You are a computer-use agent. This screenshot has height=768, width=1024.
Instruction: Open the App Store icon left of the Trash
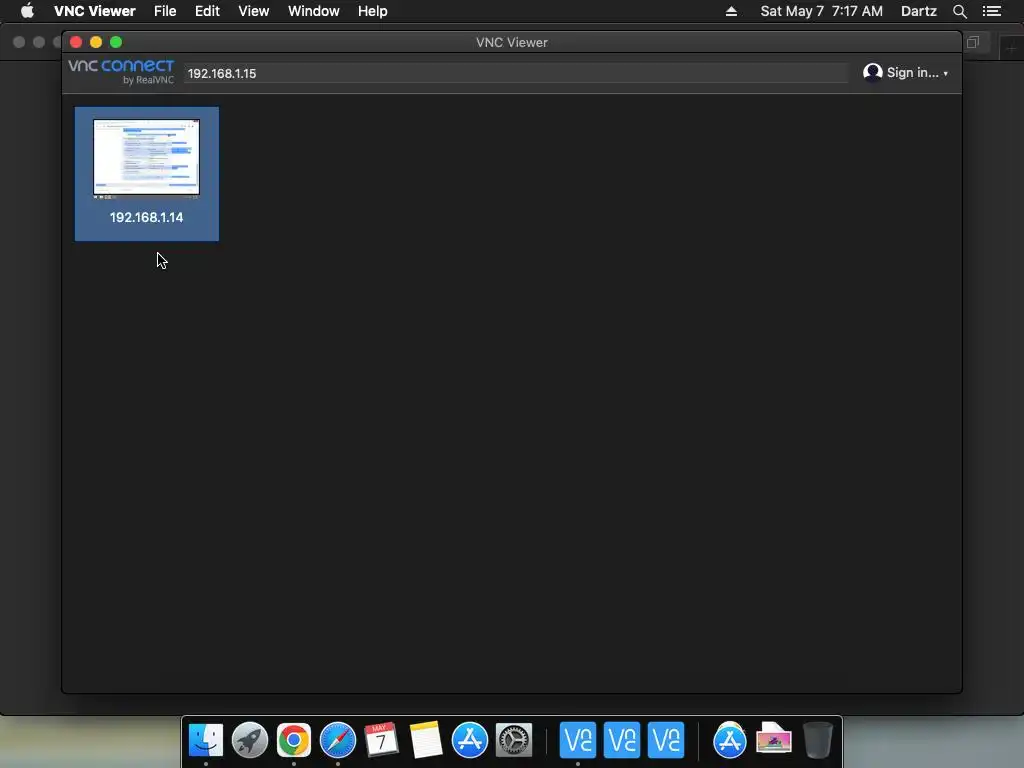[729, 740]
